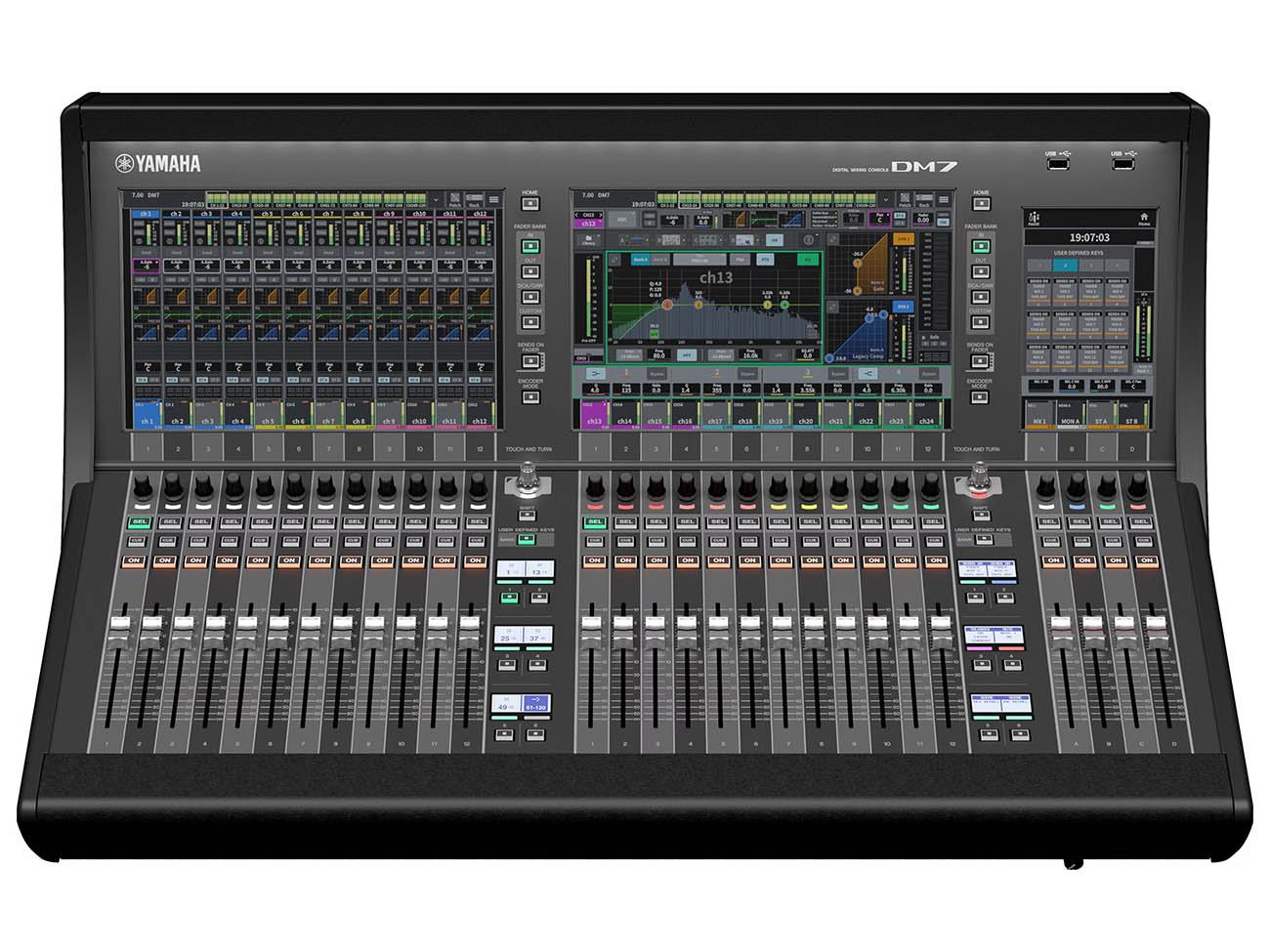Open hamburger menu on left screen
The width and height of the screenshot is (1270, 952).
click(x=494, y=200)
